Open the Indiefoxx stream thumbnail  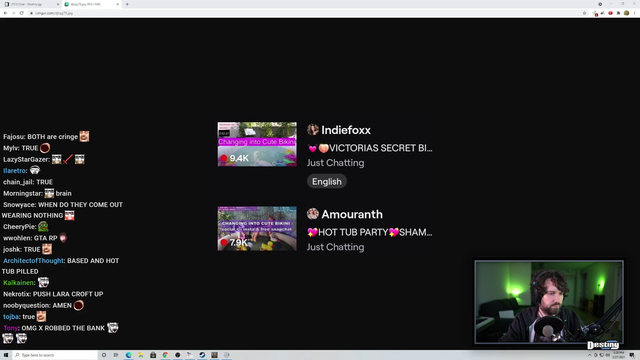coord(257,144)
